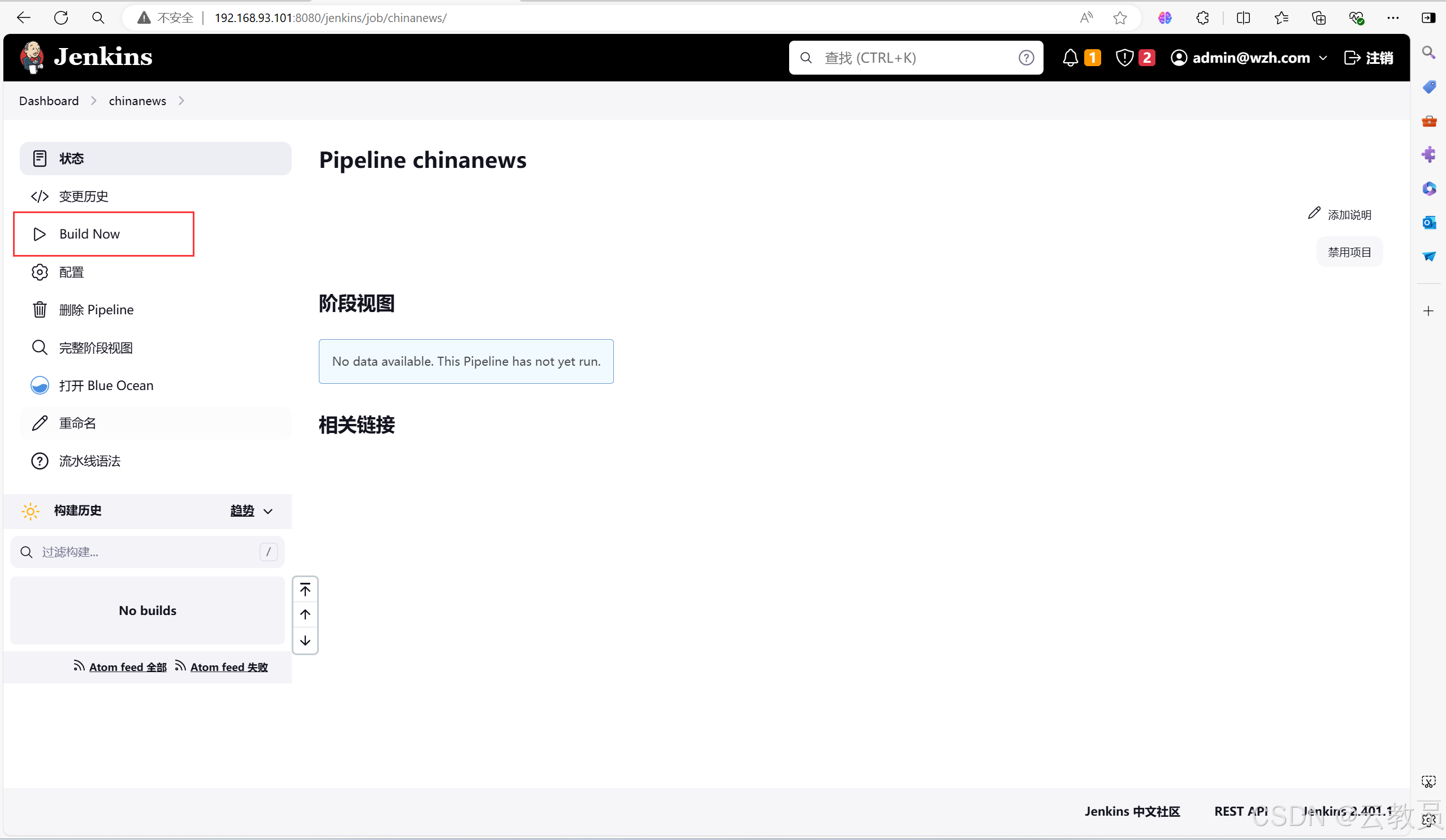
Task: Click the 注销 logout link
Action: pos(1369,58)
